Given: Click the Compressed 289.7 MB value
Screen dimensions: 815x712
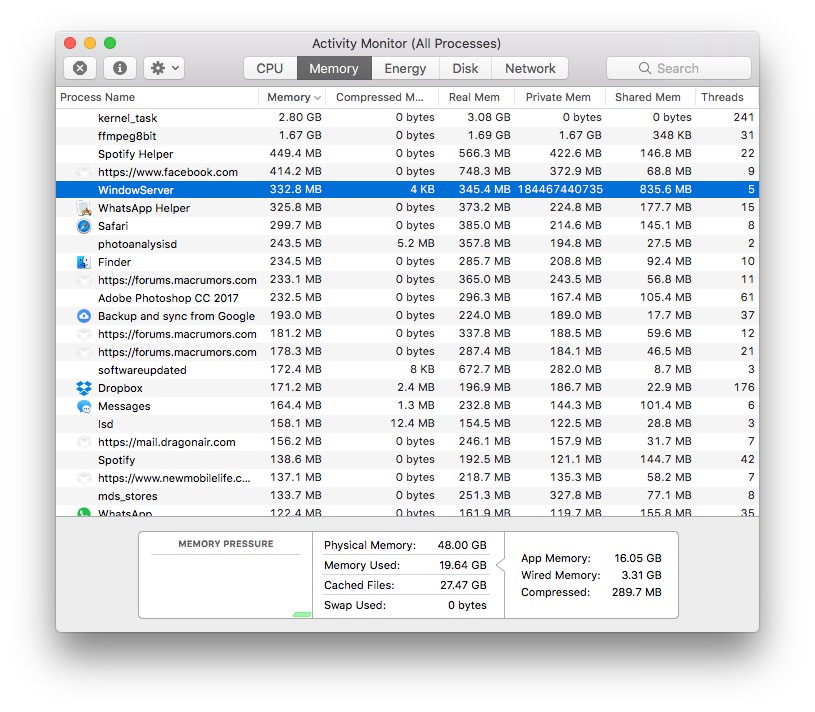Looking at the screenshot, I should 637,592.
